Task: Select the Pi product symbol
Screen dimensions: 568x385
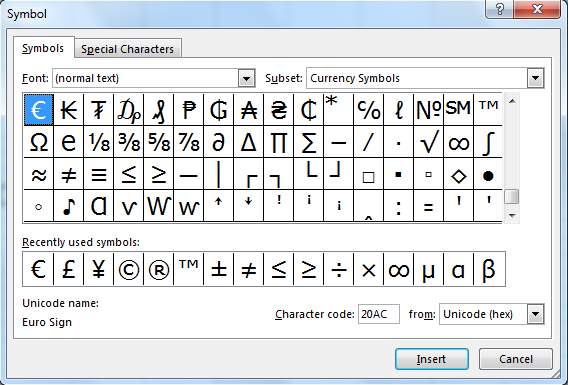Action: pos(279,142)
